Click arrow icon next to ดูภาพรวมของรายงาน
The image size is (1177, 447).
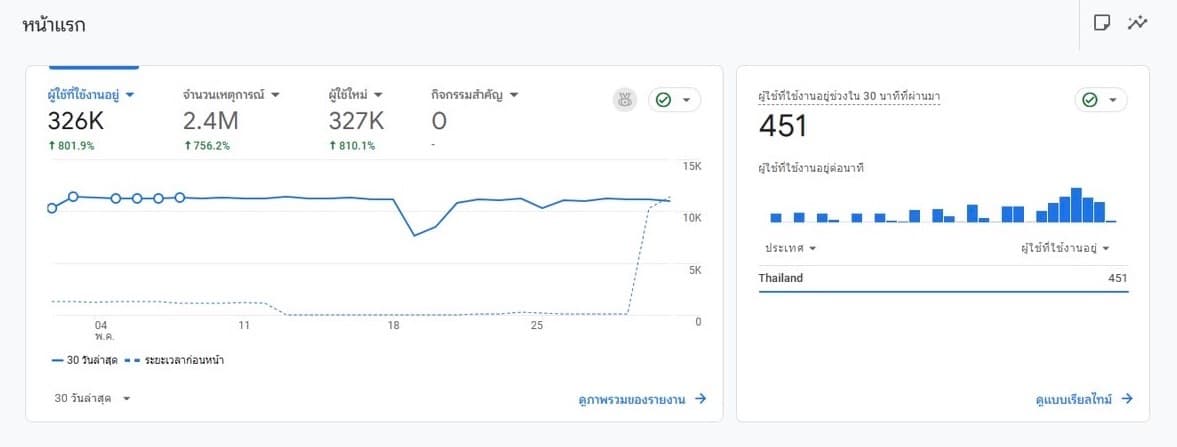701,398
